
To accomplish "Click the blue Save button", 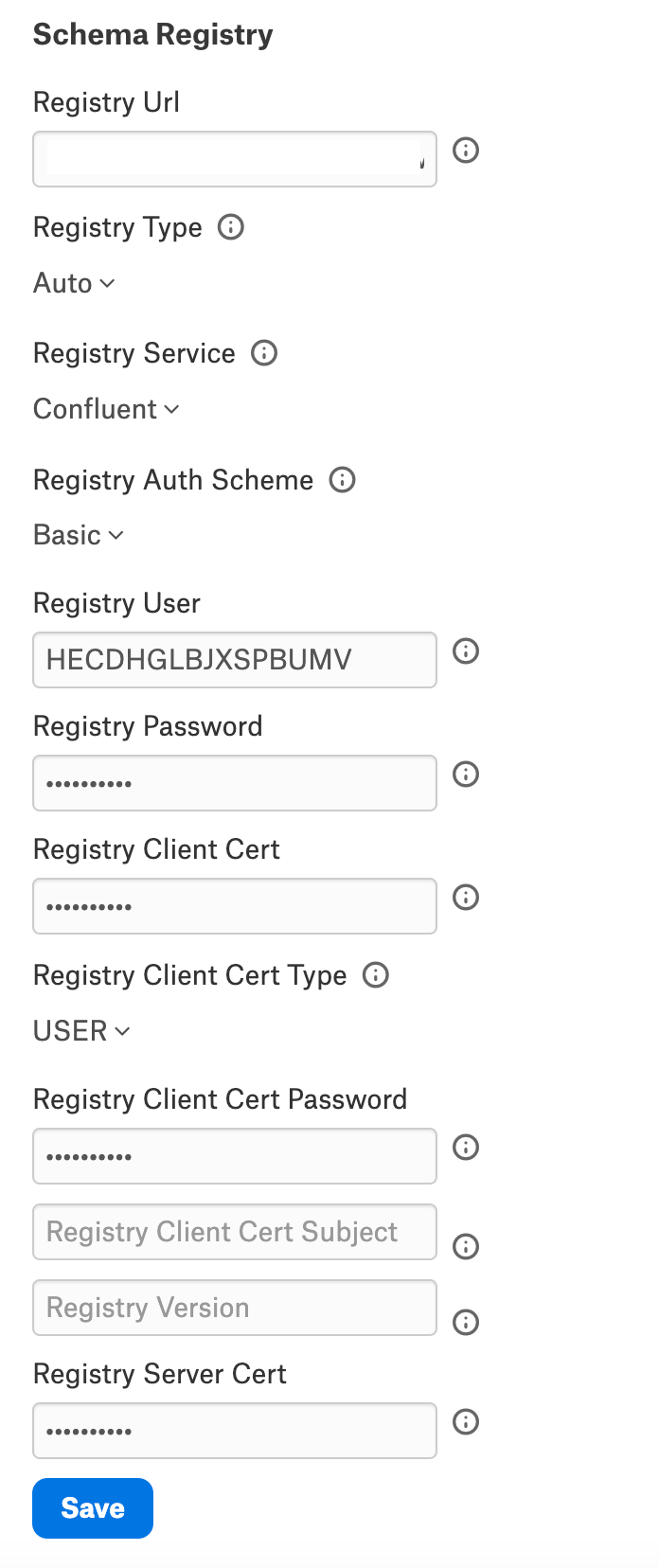I will (93, 1508).
